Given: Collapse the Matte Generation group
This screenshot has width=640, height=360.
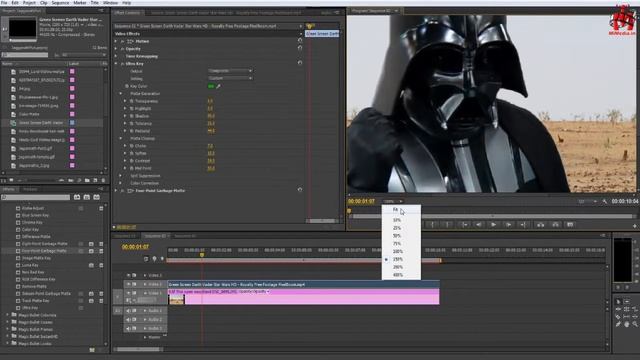Looking at the screenshot, I should click(121, 93).
